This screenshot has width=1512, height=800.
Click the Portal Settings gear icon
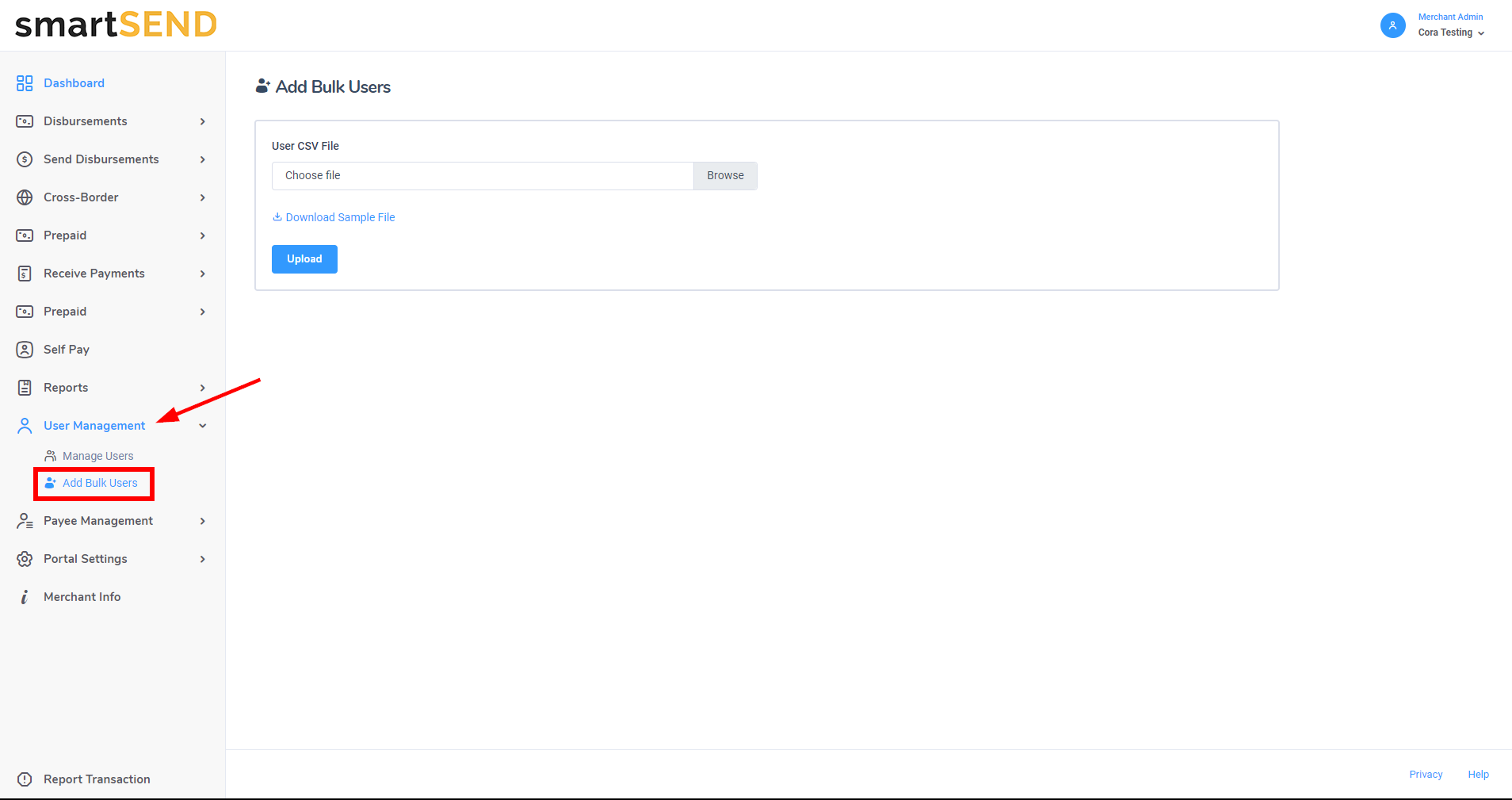coord(25,559)
